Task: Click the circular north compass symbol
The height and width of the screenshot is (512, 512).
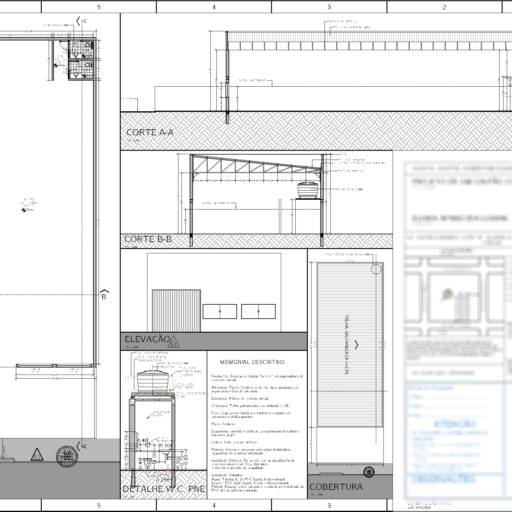Action: coord(66,456)
